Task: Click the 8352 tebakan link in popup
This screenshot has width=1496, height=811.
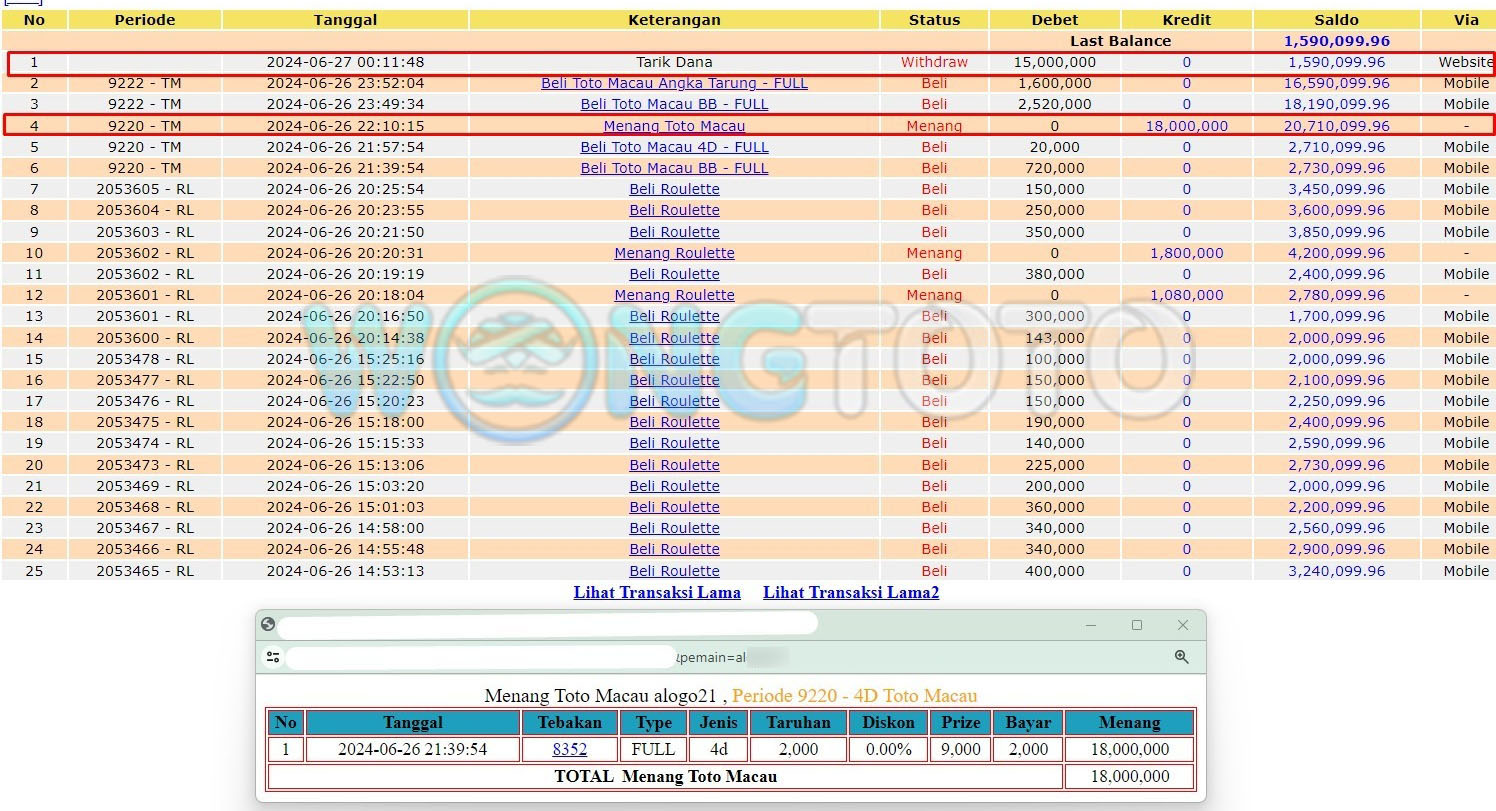Action: click(569, 749)
